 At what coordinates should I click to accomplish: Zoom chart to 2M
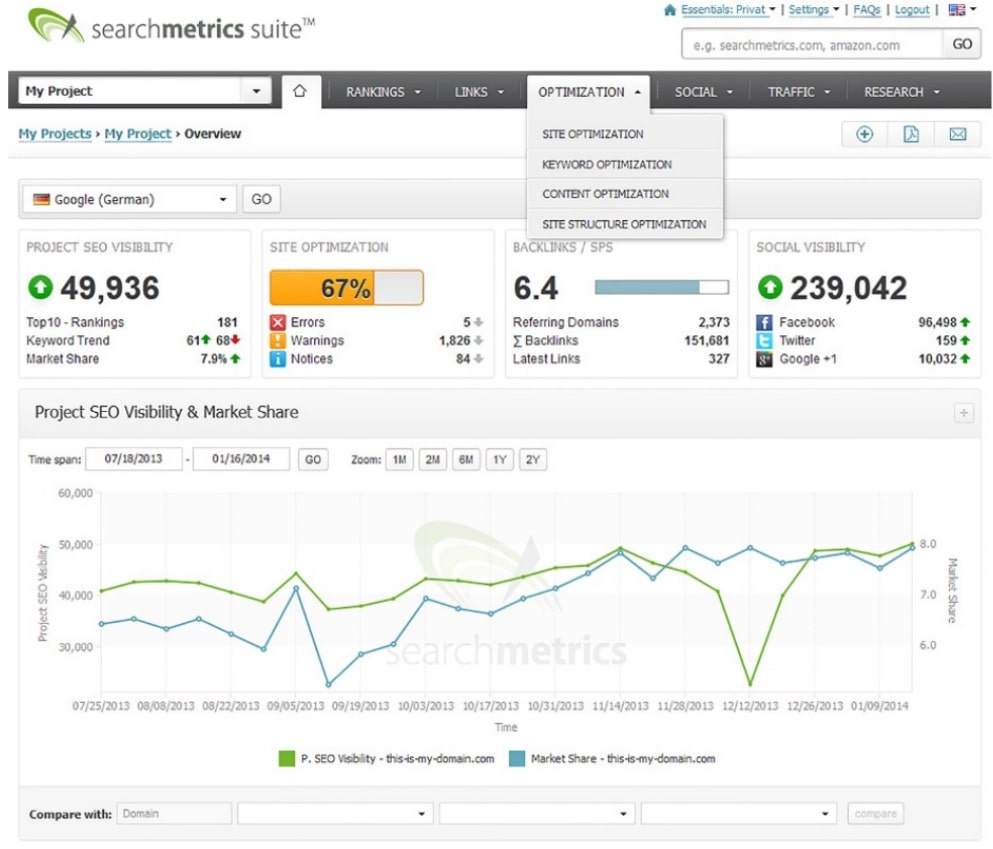pyautogui.click(x=433, y=460)
